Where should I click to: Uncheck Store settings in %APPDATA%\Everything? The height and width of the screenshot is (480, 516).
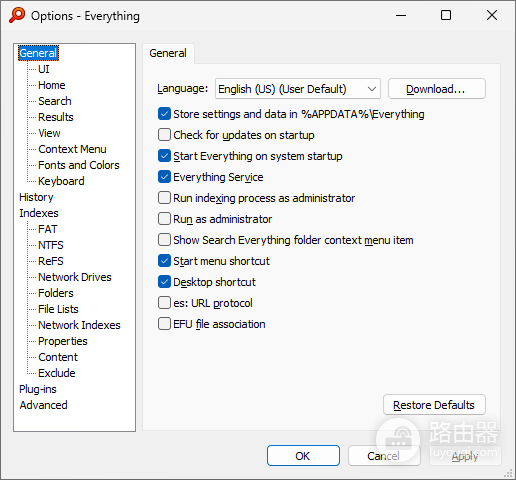tap(164, 114)
